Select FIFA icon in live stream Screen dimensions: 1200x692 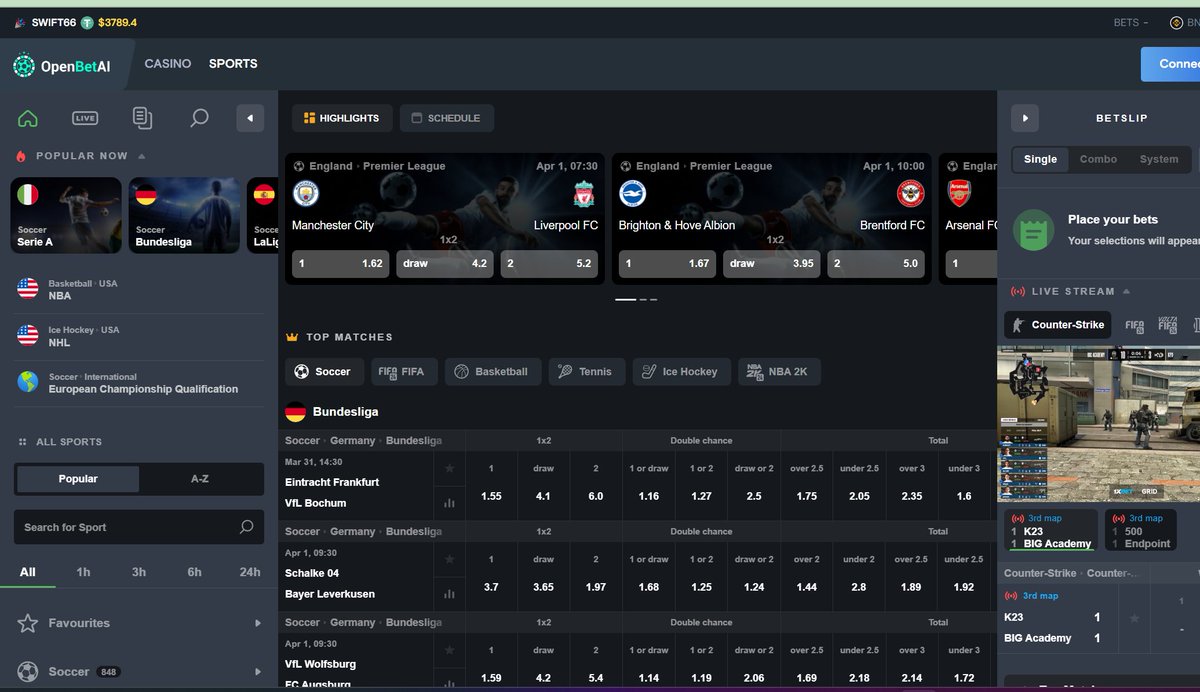click(x=1134, y=325)
